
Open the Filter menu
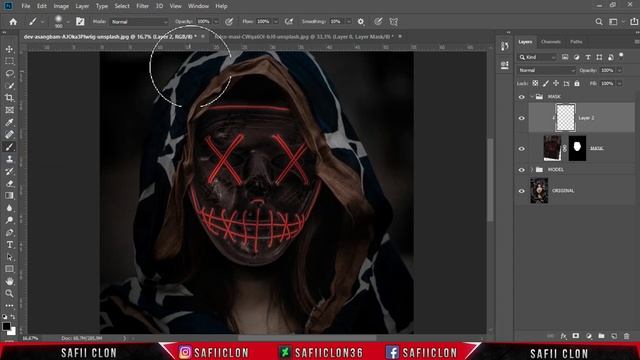click(x=142, y=6)
